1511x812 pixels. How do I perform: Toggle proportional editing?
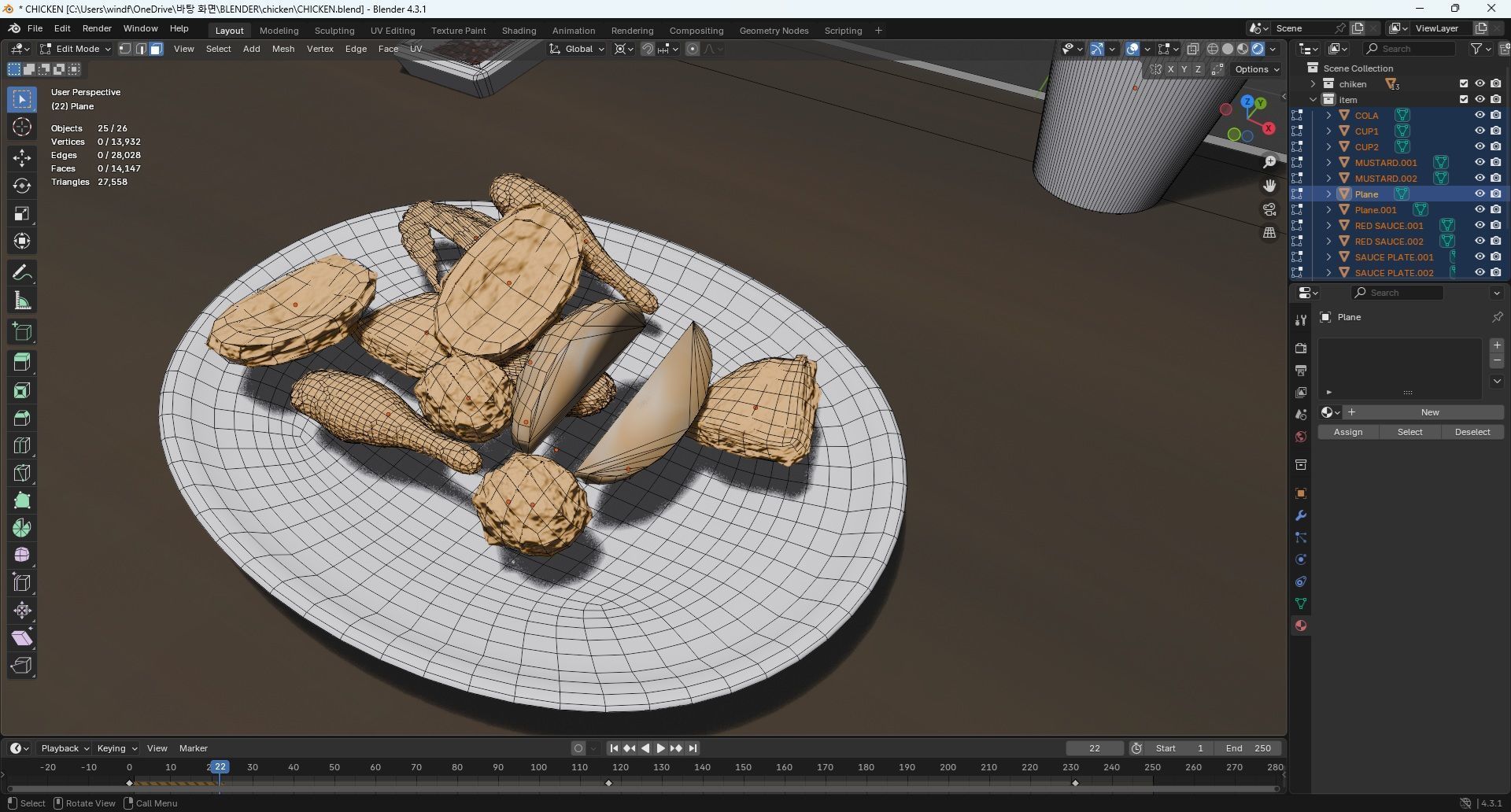point(693,49)
